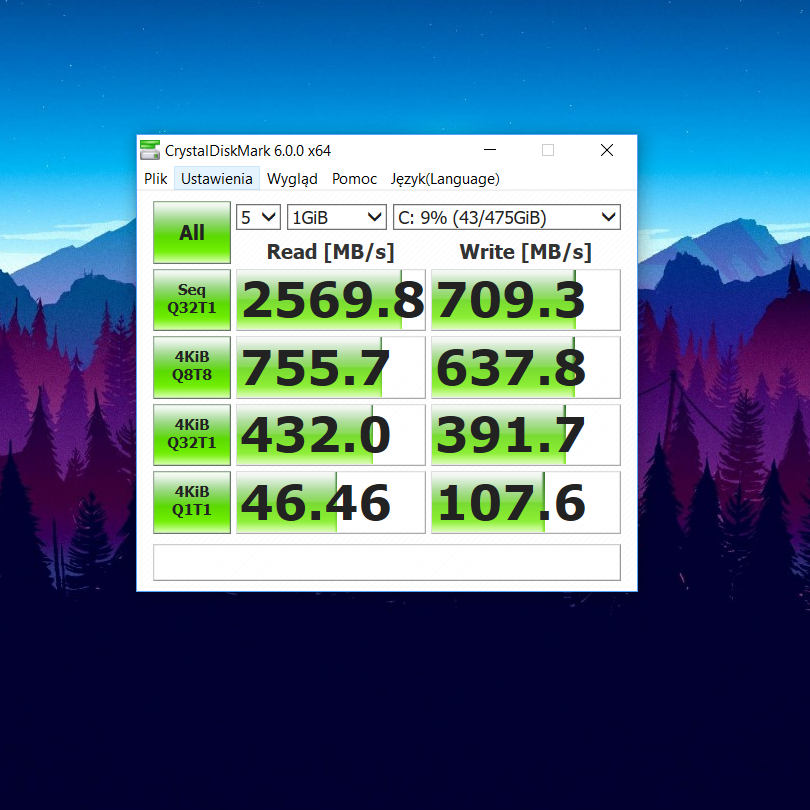
Task: Open the Język(Language) menu
Action: pyautogui.click(x=445, y=179)
